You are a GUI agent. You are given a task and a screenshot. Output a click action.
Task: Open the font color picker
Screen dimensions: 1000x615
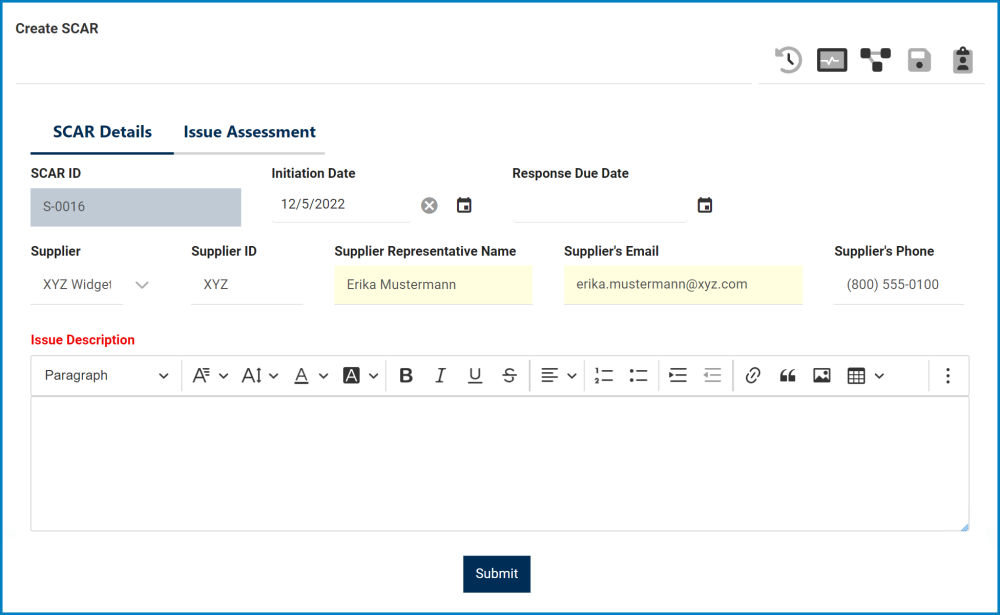(x=310, y=375)
